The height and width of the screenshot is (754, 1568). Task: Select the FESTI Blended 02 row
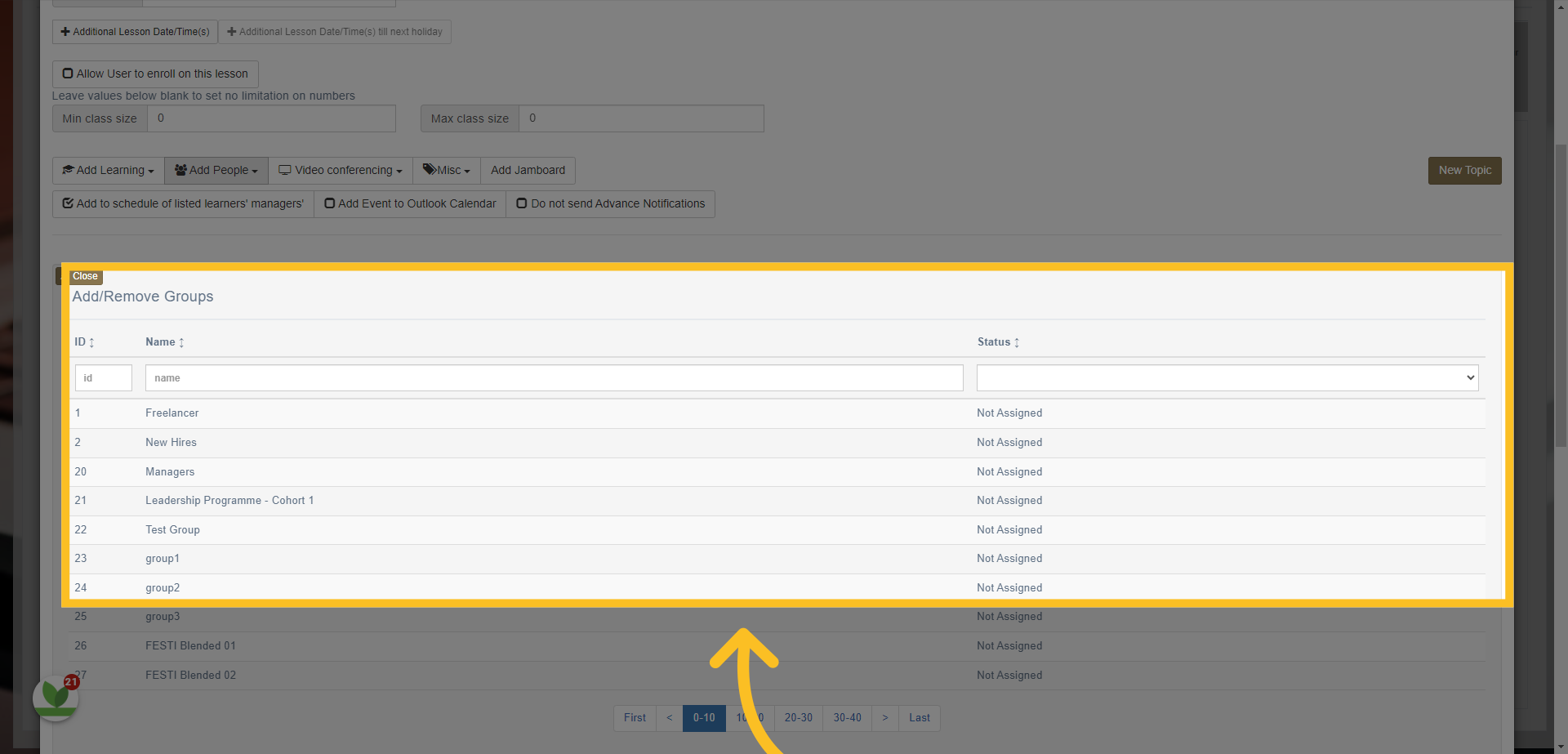tap(777, 676)
